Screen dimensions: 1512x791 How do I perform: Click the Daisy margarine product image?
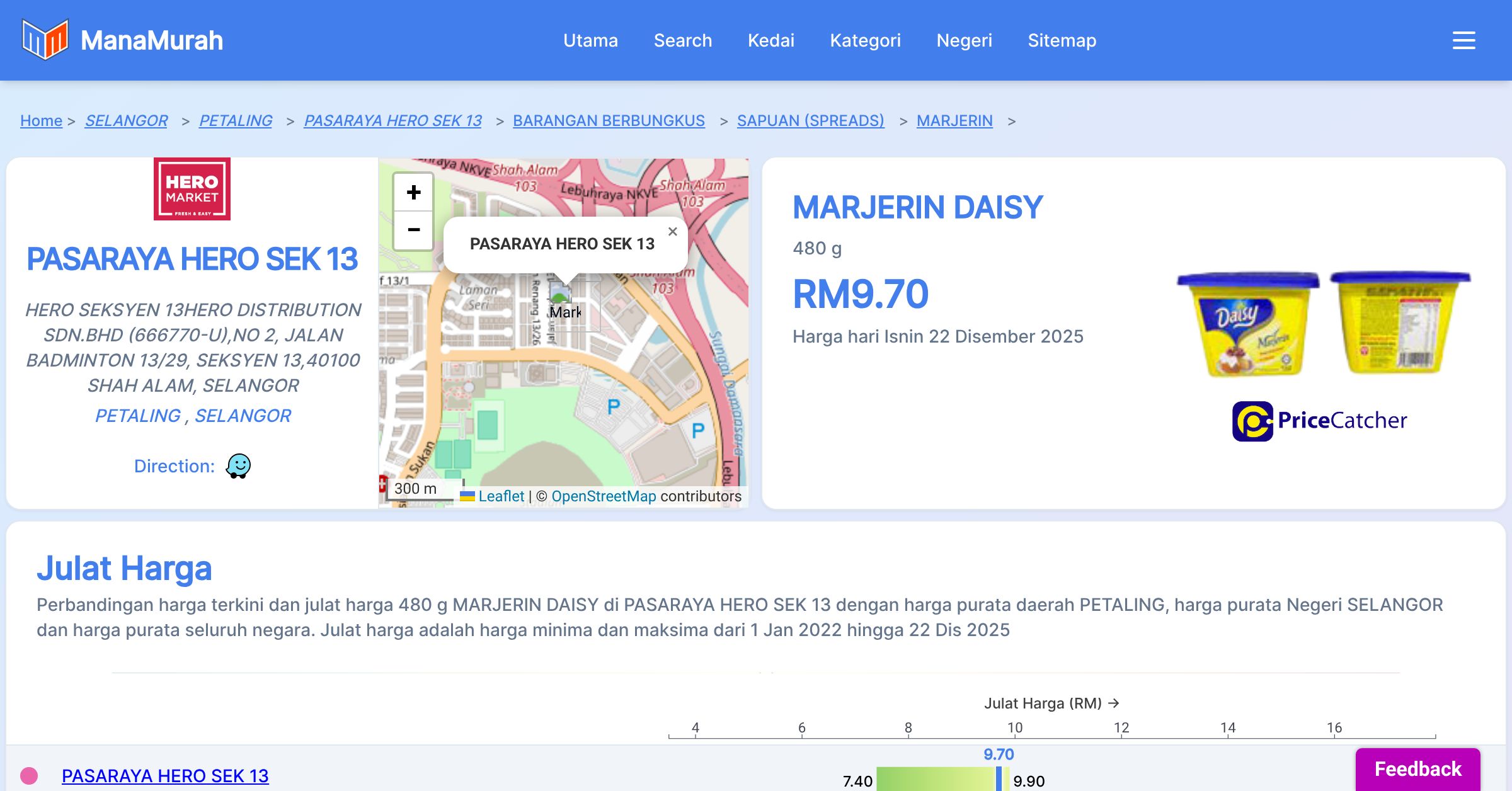click(1323, 324)
